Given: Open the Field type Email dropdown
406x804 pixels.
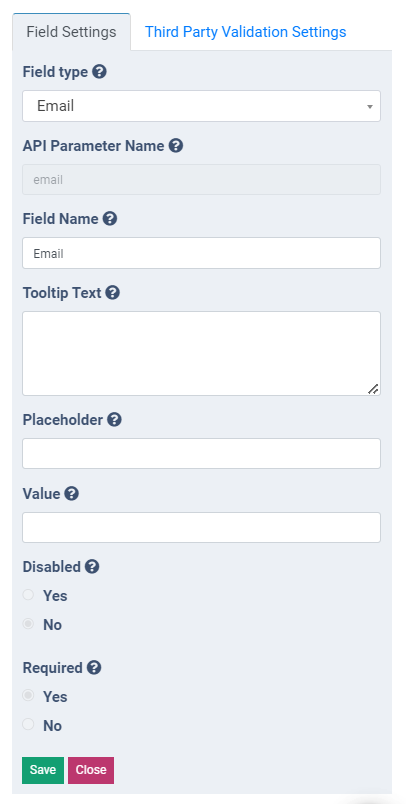Looking at the screenshot, I should (x=201, y=106).
